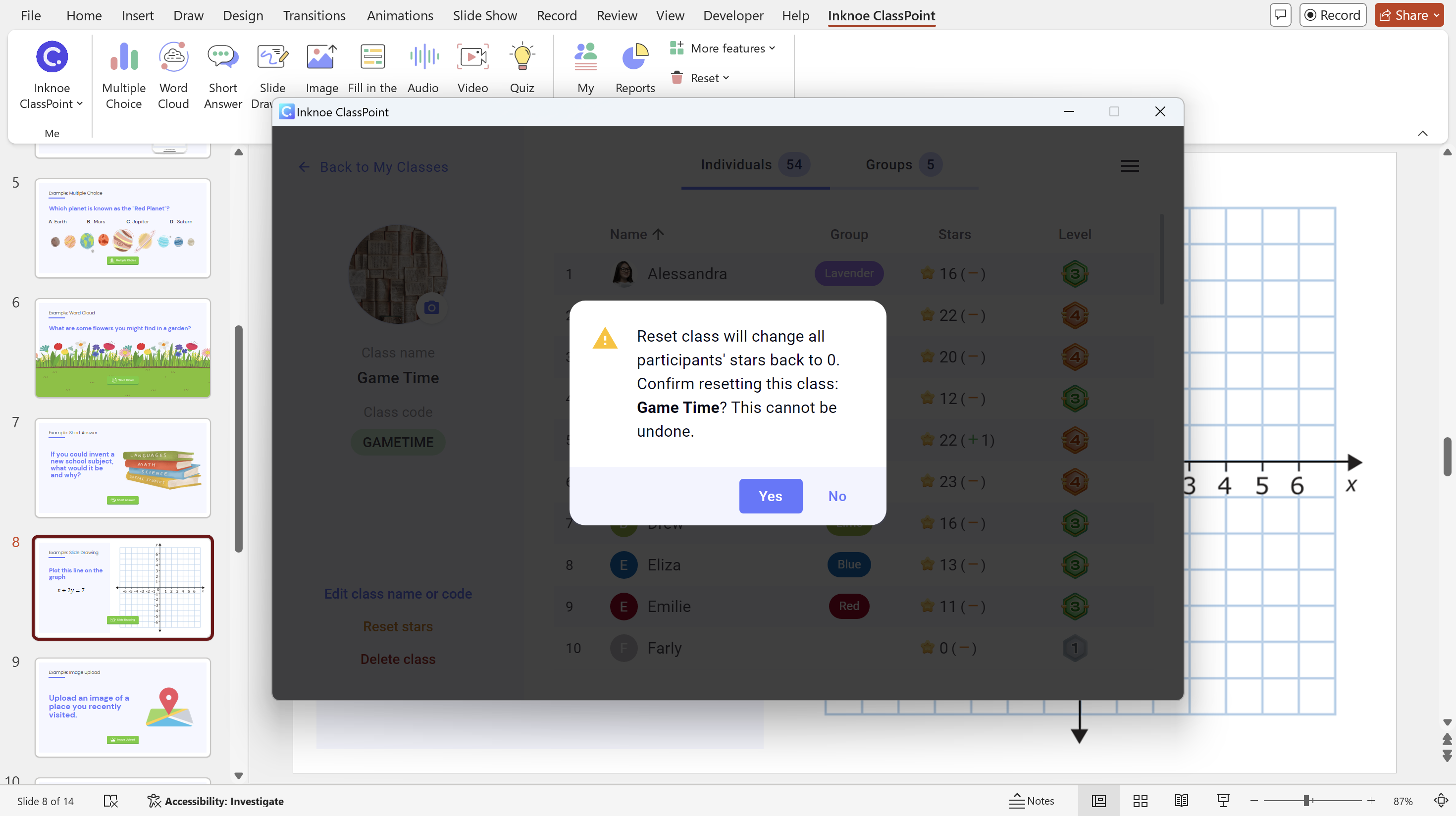The width and height of the screenshot is (1456, 816).
Task: Confirm class reset with Yes
Action: click(x=771, y=496)
